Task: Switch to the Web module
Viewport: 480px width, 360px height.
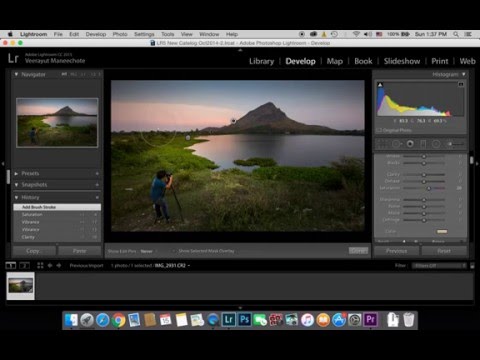Action: [467, 61]
